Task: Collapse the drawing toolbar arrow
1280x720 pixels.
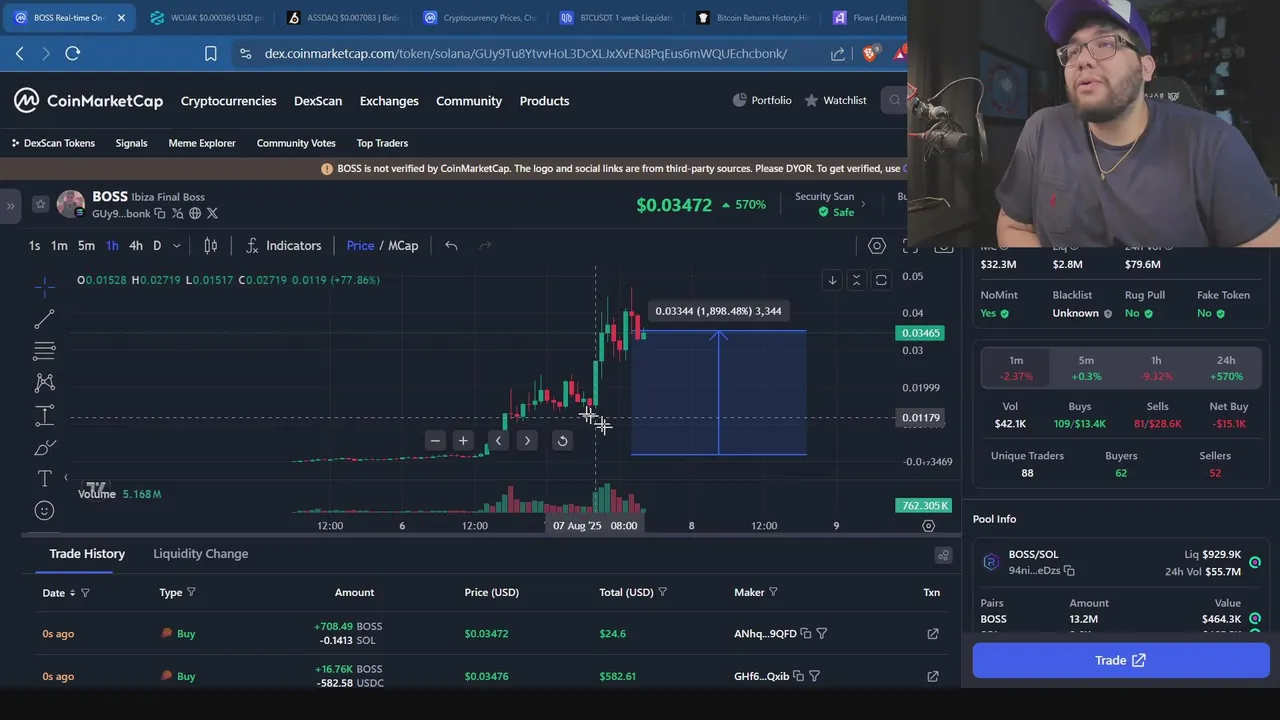Action: tap(66, 478)
